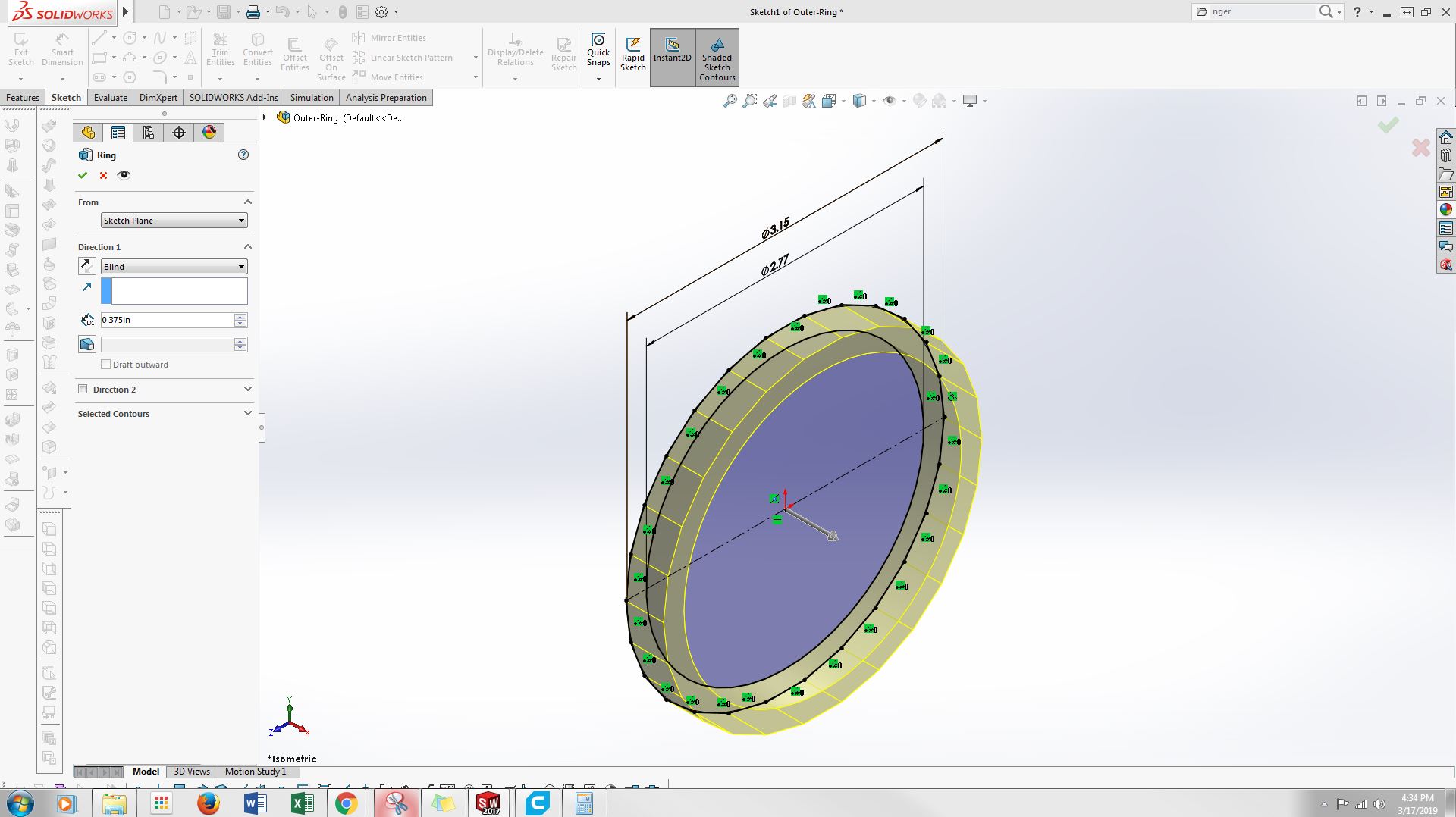This screenshot has width=1456, height=817.
Task: Confirm the sketch using the corner checkmark
Action: (1389, 125)
